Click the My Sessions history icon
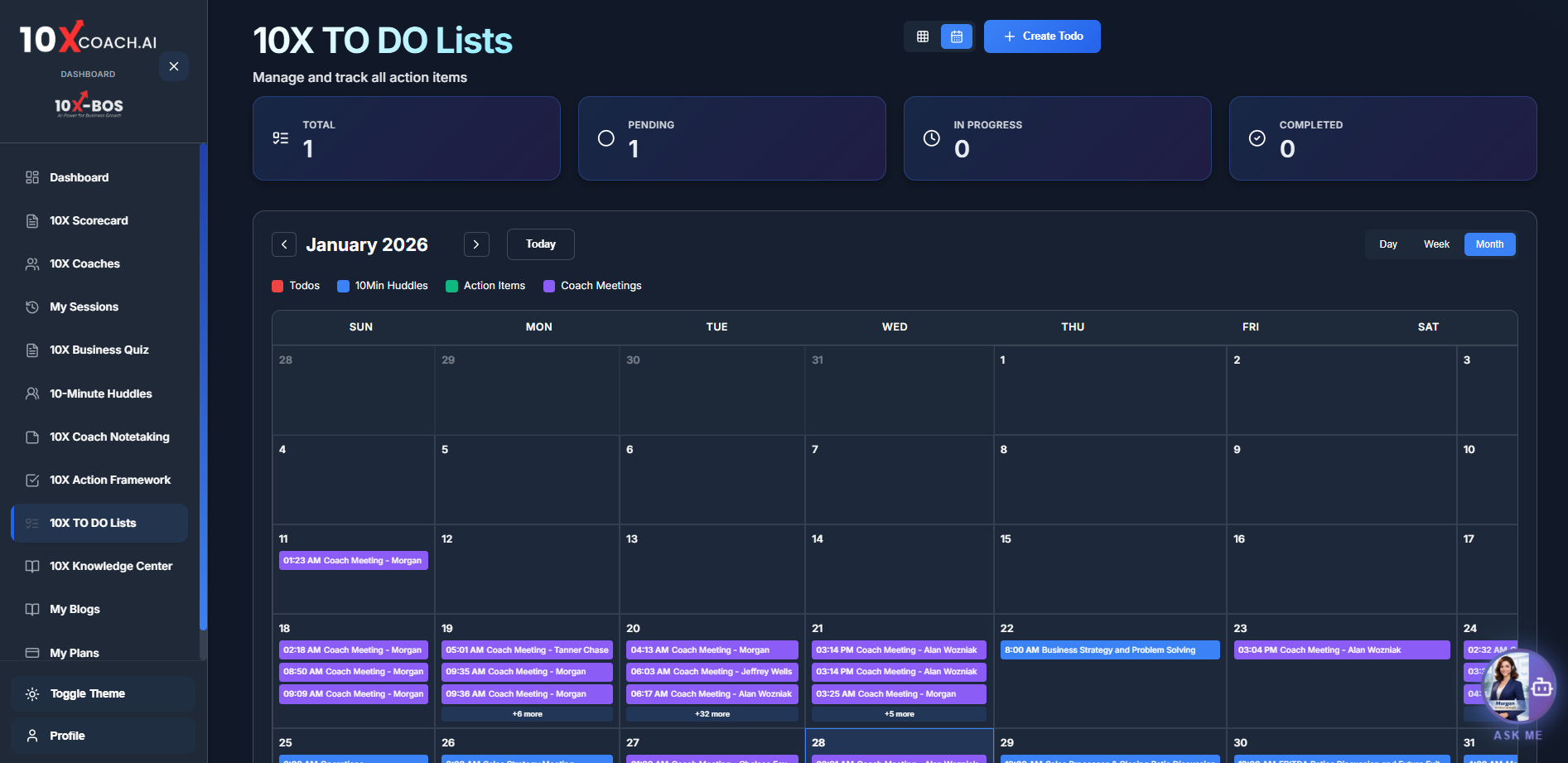The width and height of the screenshot is (1568, 763). (32, 307)
